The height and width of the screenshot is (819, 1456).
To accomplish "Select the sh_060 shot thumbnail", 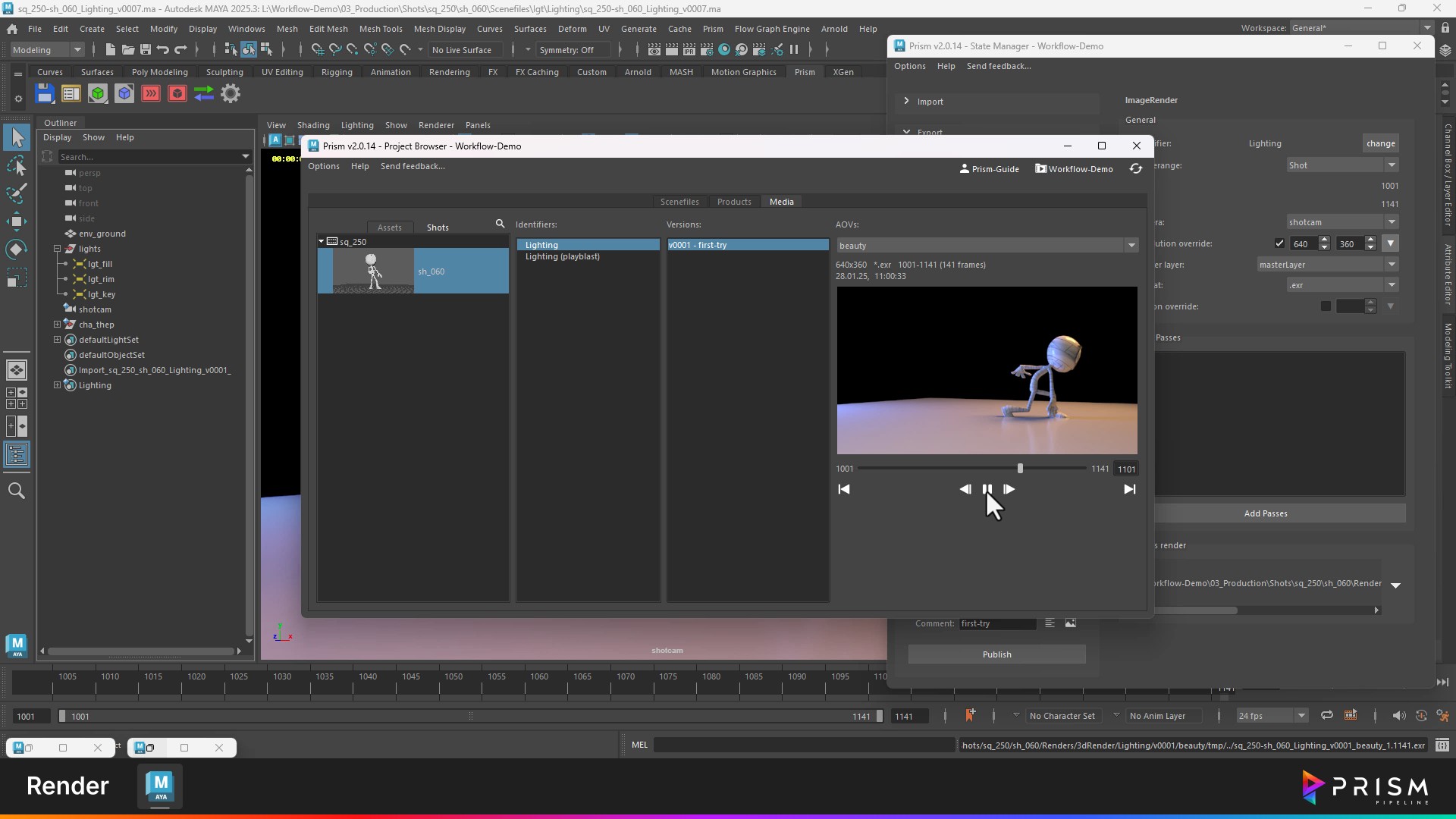I will click(x=374, y=271).
